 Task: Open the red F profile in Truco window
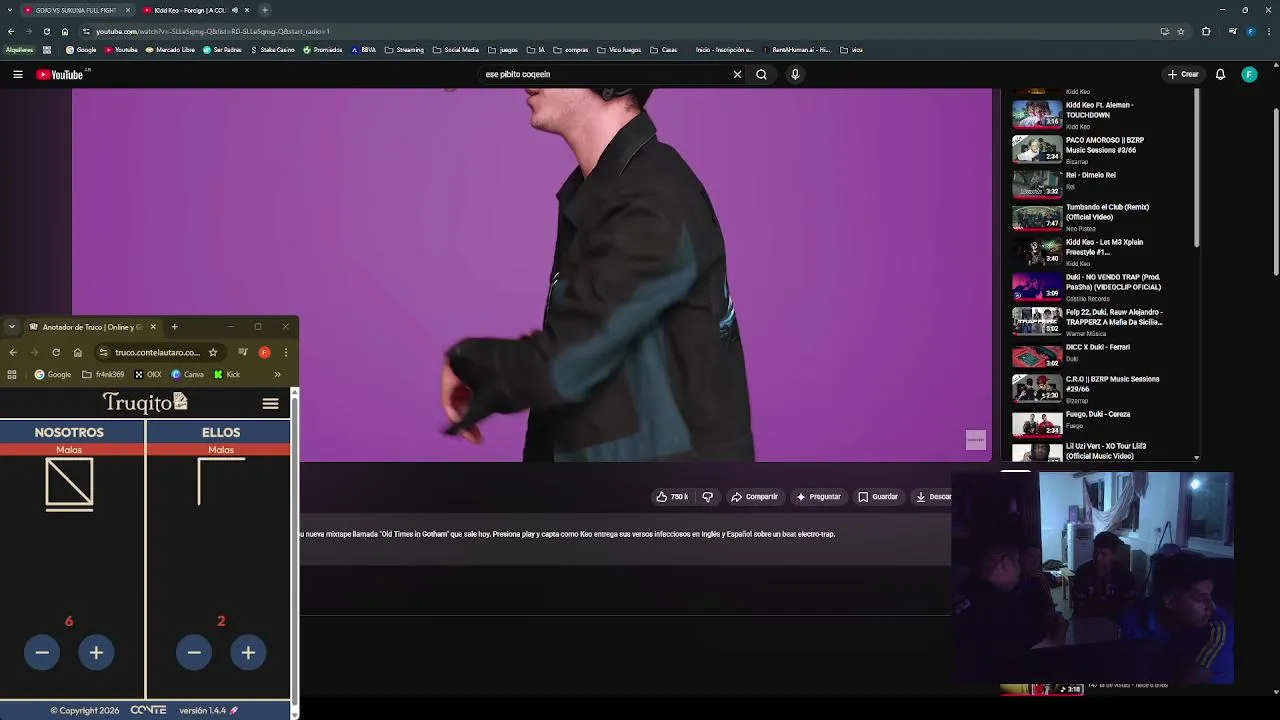coord(264,352)
